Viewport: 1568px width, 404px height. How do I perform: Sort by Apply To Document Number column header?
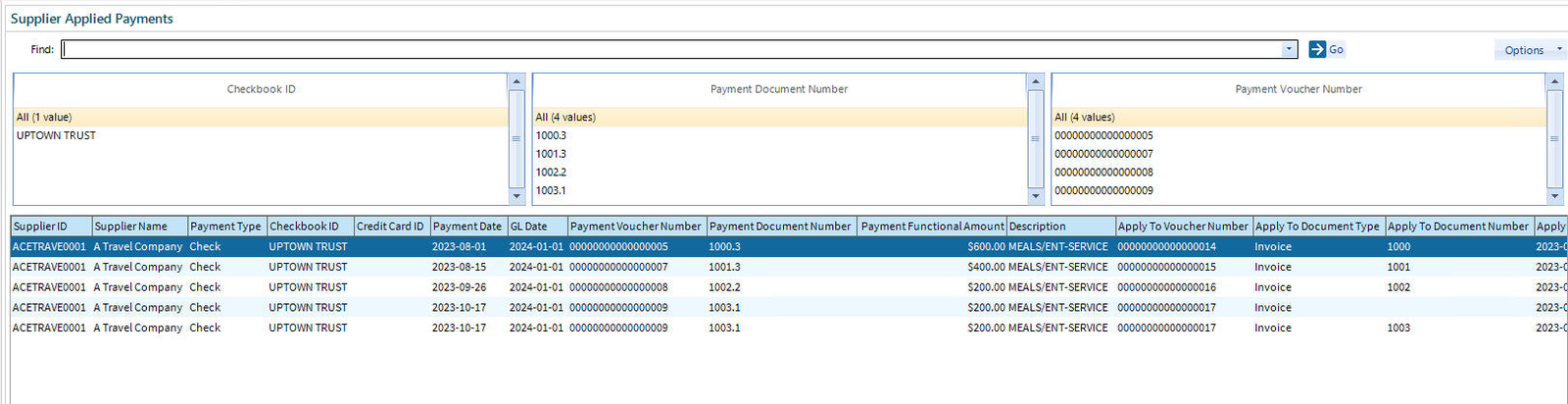pyautogui.click(x=1459, y=227)
